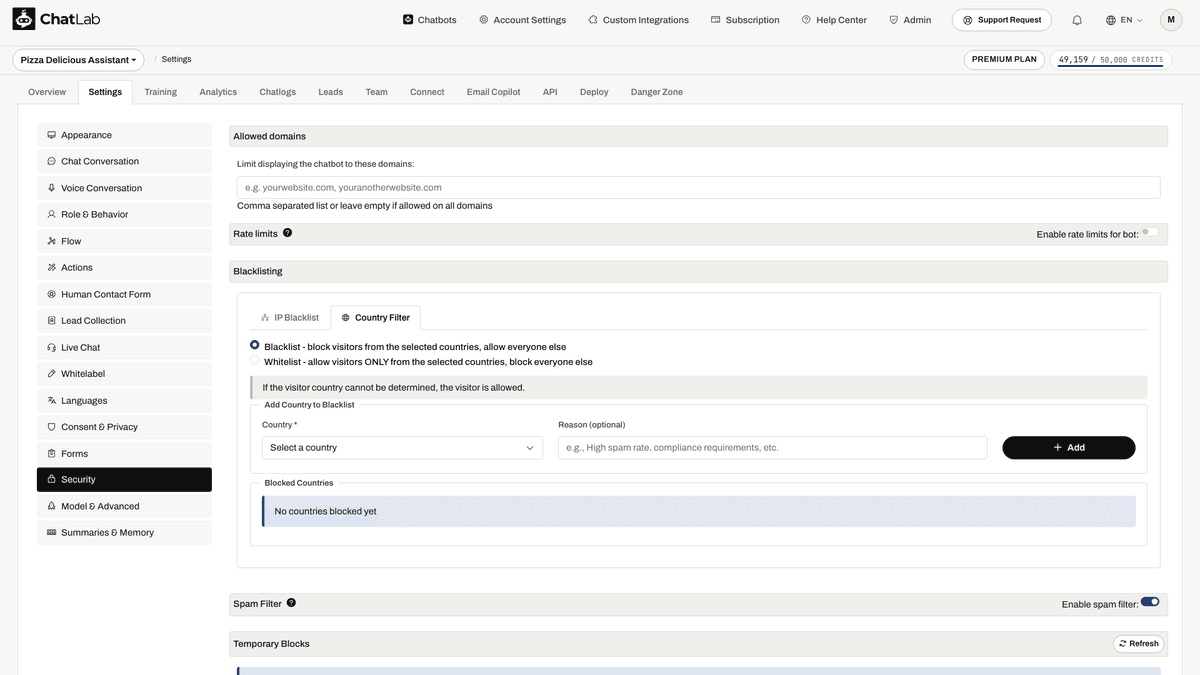Open the M user avatar menu
The image size is (1200, 675).
(x=1171, y=20)
